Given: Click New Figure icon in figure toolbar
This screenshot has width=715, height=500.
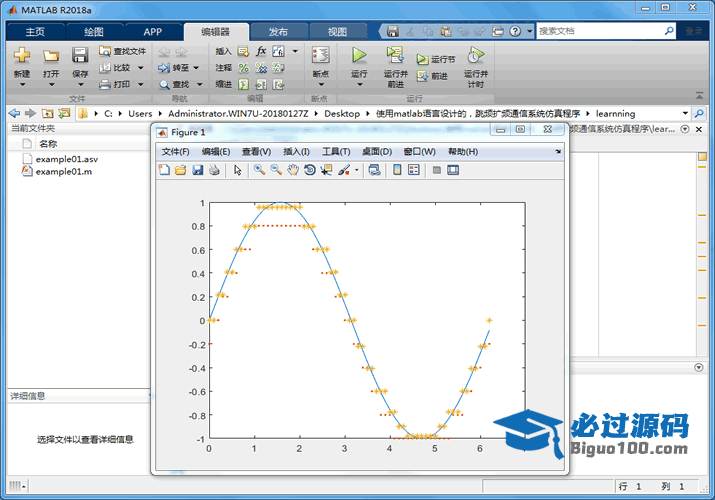Looking at the screenshot, I should pos(164,170).
